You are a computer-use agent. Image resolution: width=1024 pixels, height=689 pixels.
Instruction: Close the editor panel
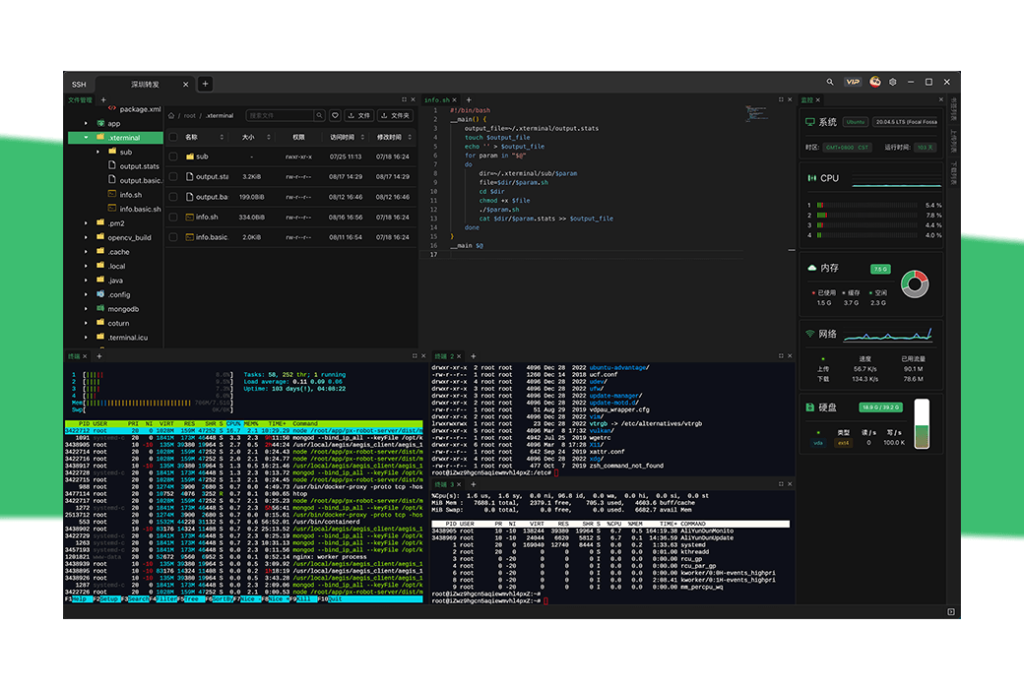coord(790,99)
